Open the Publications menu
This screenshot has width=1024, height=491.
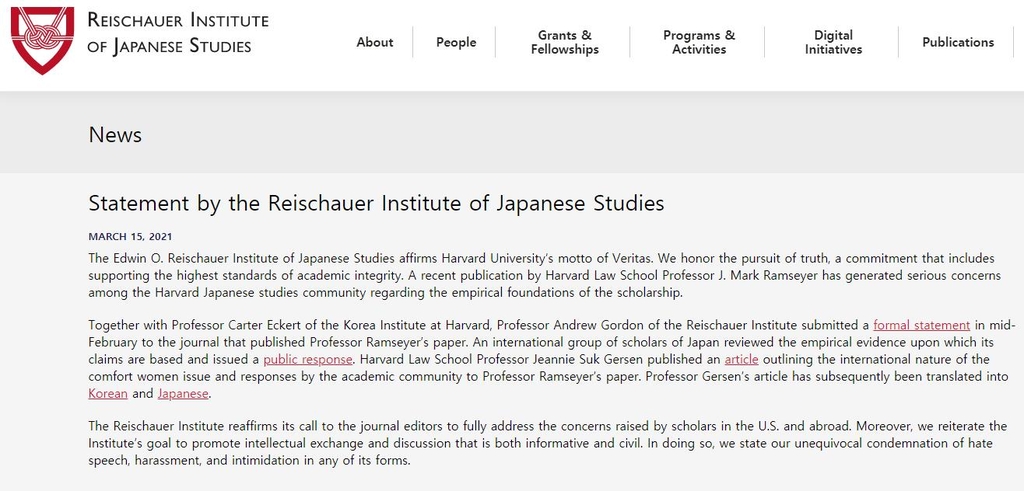[958, 42]
